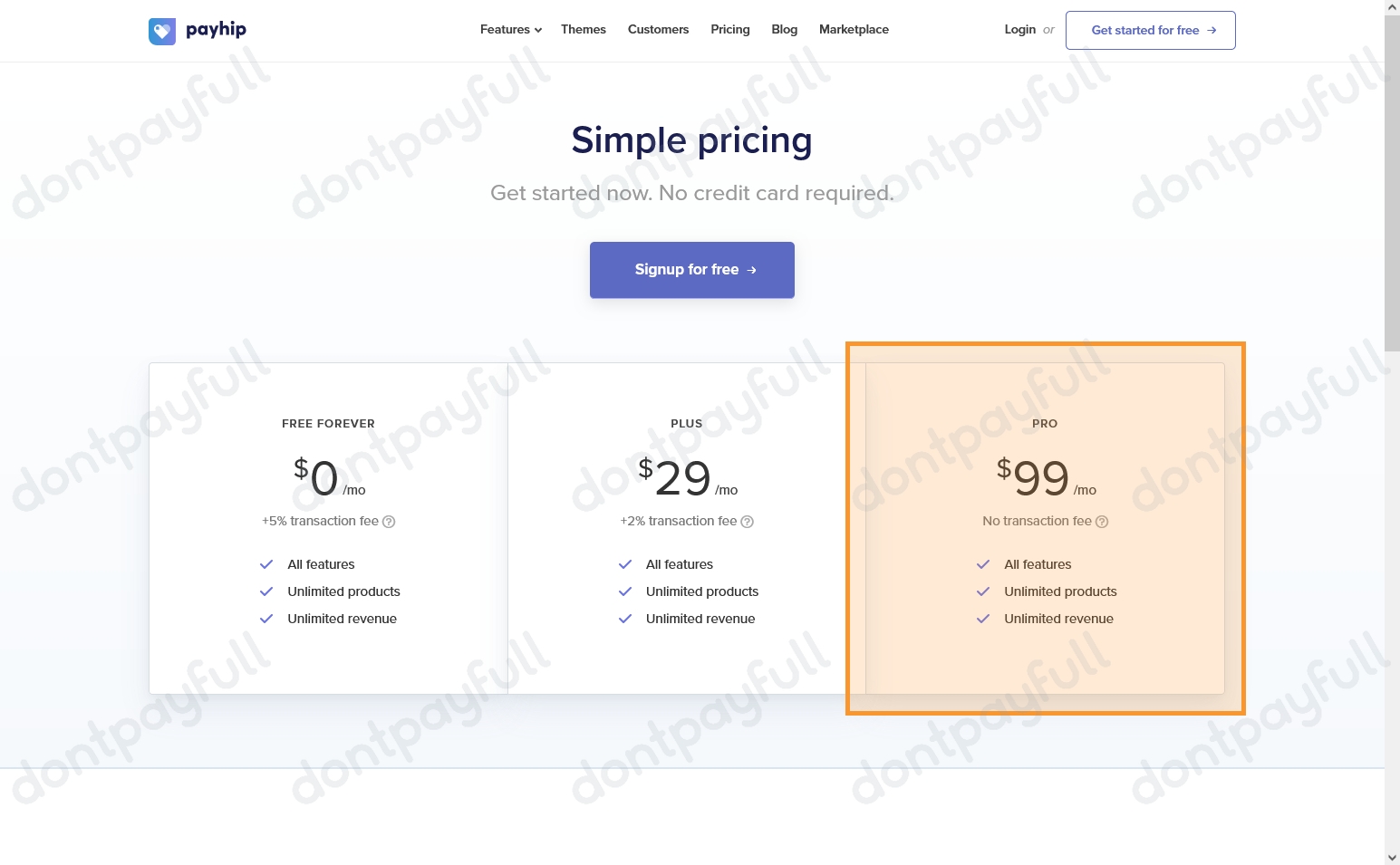Click the Login link
1400x865 pixels.
[1019, 29]
